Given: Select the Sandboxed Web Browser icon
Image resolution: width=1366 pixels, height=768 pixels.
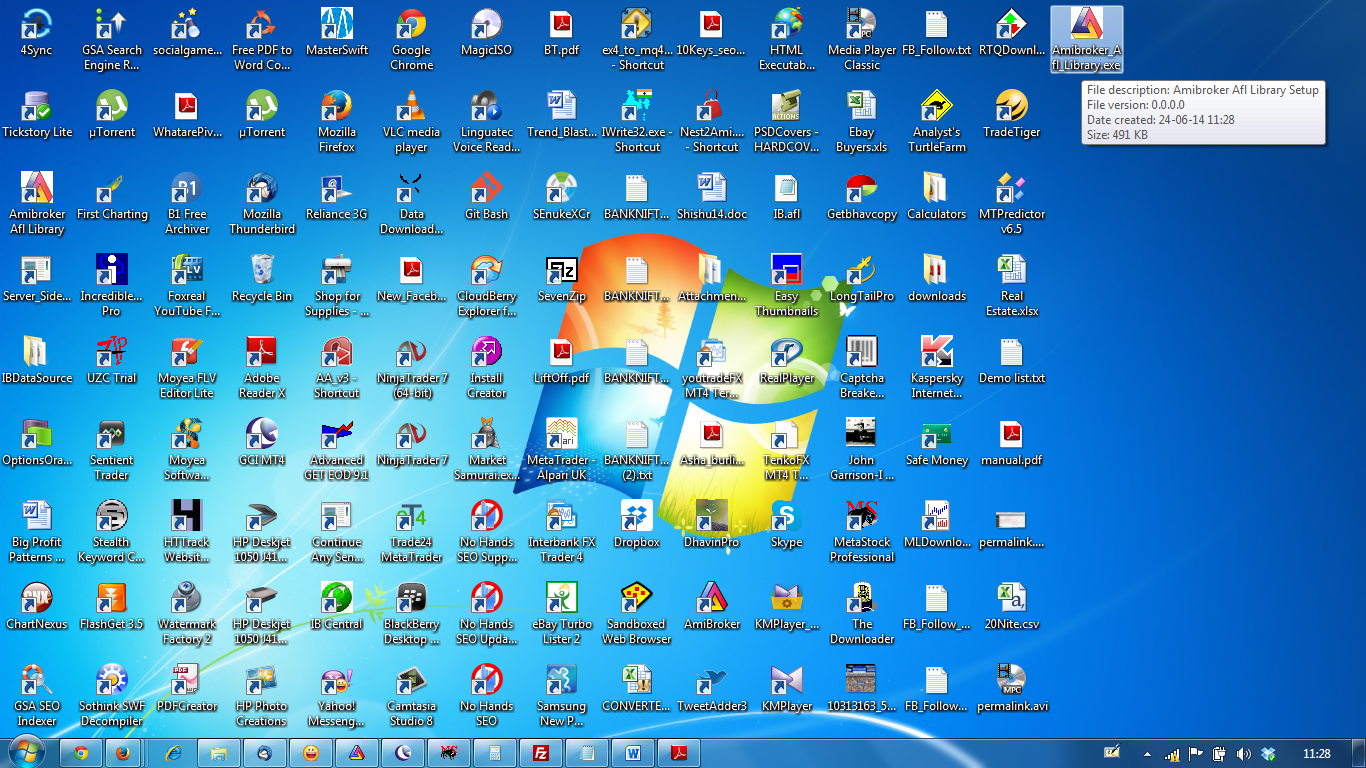Looking at the screenshot, I should click(637, 614).
